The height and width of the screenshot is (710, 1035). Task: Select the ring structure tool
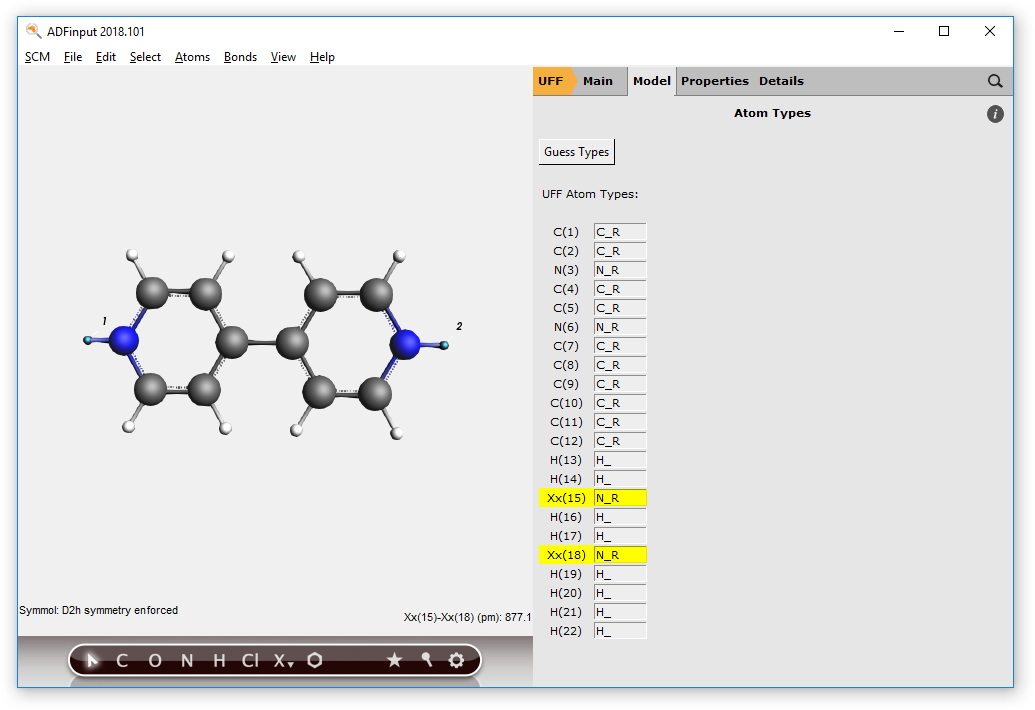click(x=315, y=660)
